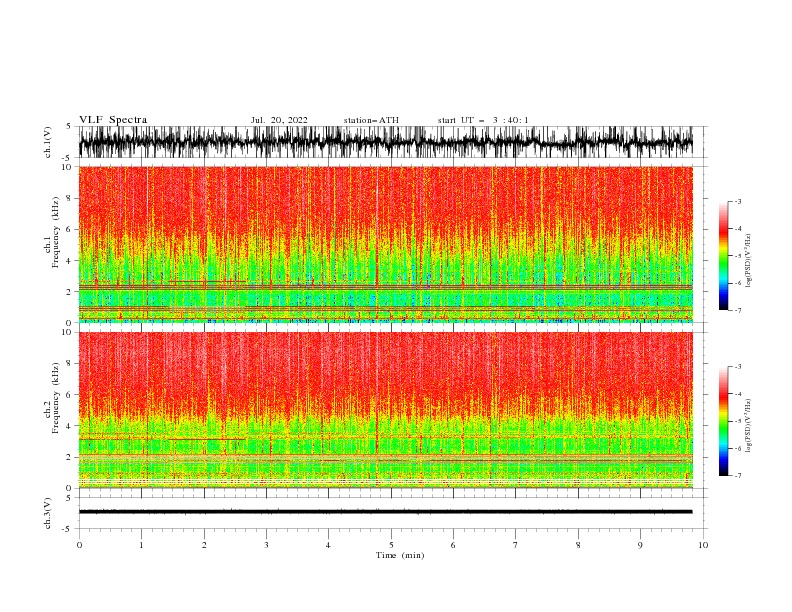Click time axis tick label "1"
Image resolution: width=792 pixels, height=612 pixels.
pyautogui.click(x=141, y=545)
